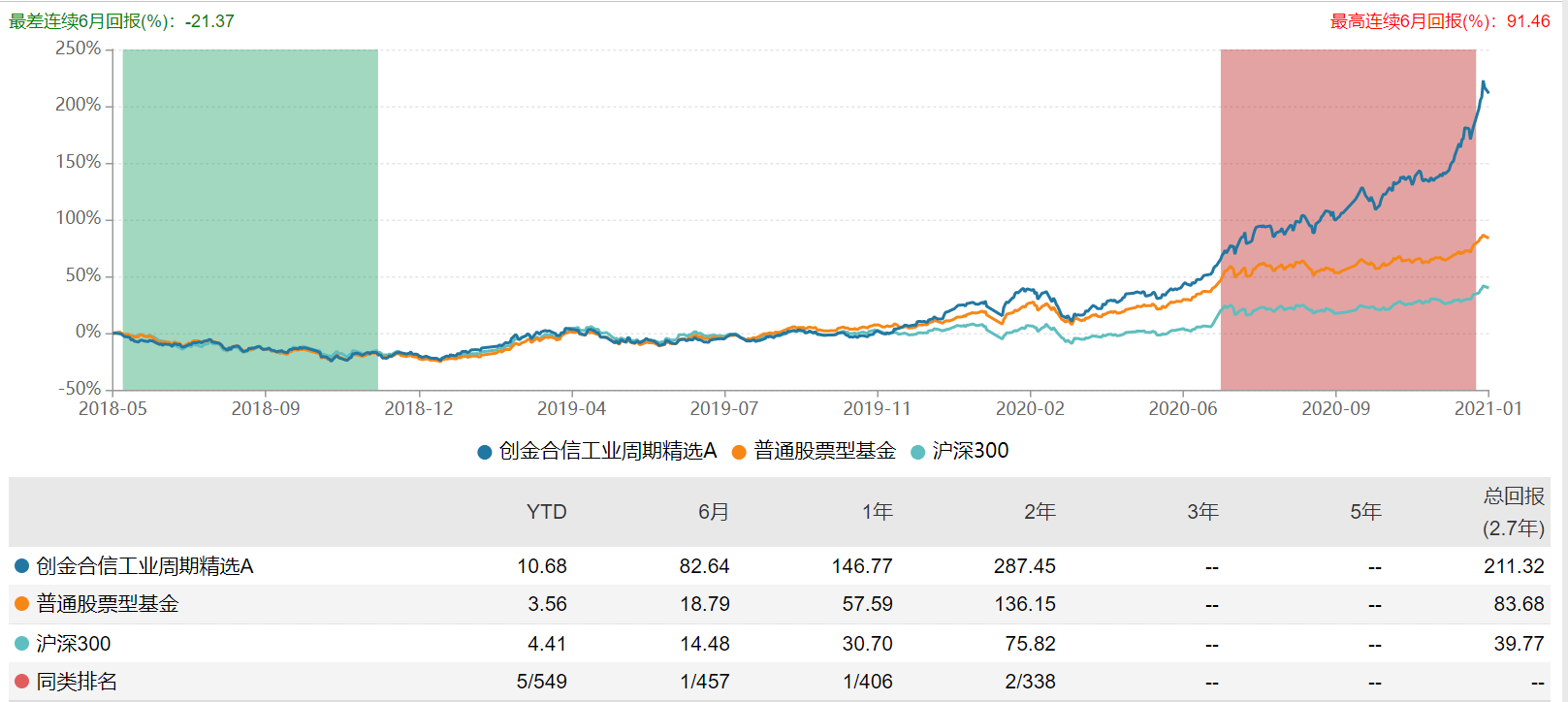The height and width of the screenshot is (702, 1568).
Task: Click the 沪深300 legend label text
Action: coord(970,451)
